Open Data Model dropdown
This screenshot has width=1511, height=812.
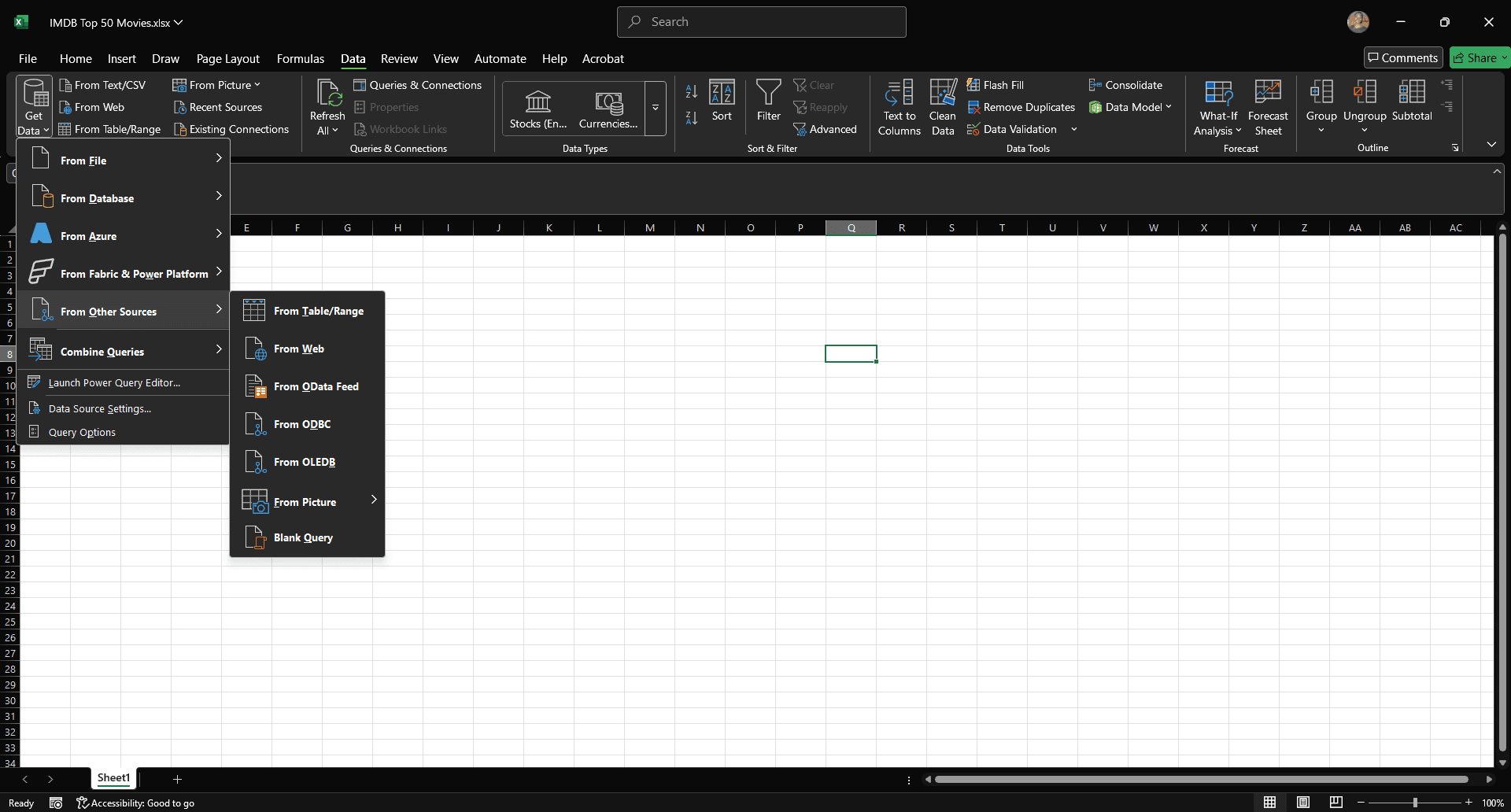(x=1130, y=107)
